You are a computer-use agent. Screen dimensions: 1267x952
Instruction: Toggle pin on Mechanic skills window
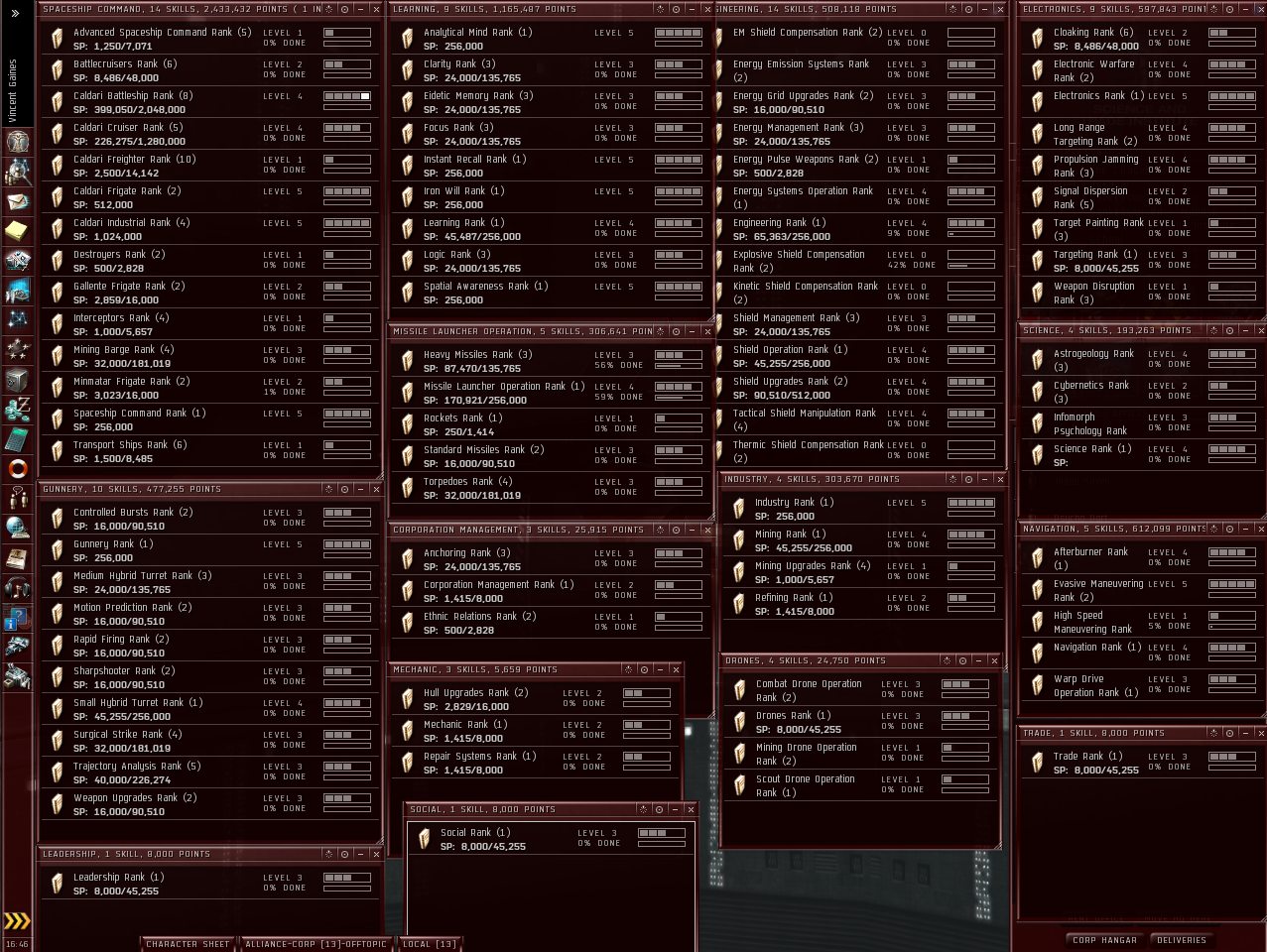pos(644,669)
